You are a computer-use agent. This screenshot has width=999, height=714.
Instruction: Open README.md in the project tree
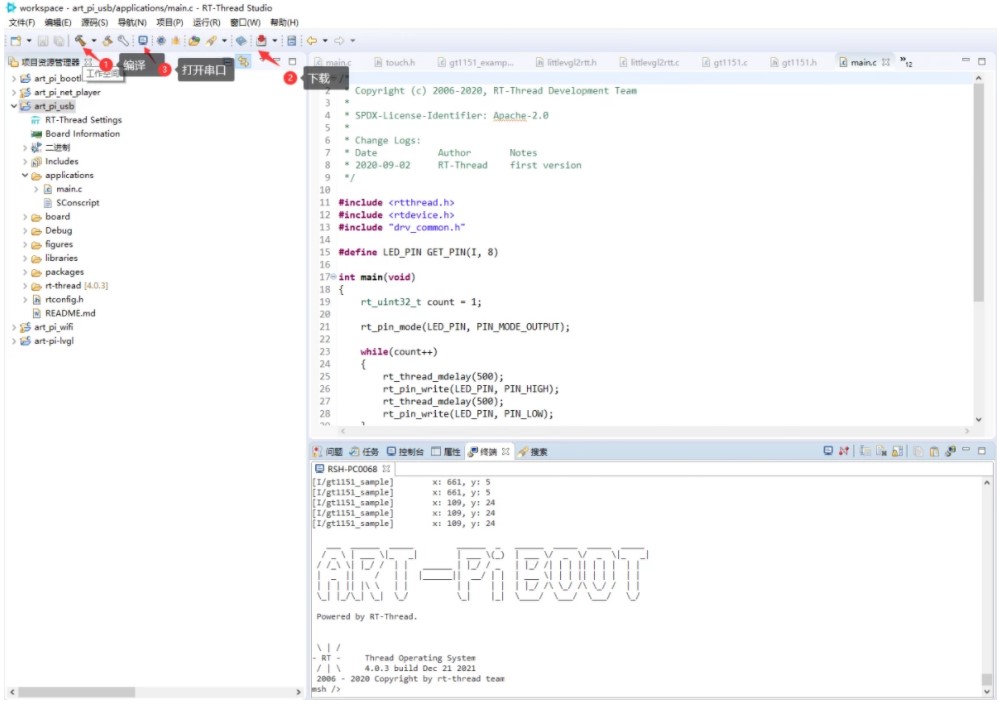tap(69, 313)
